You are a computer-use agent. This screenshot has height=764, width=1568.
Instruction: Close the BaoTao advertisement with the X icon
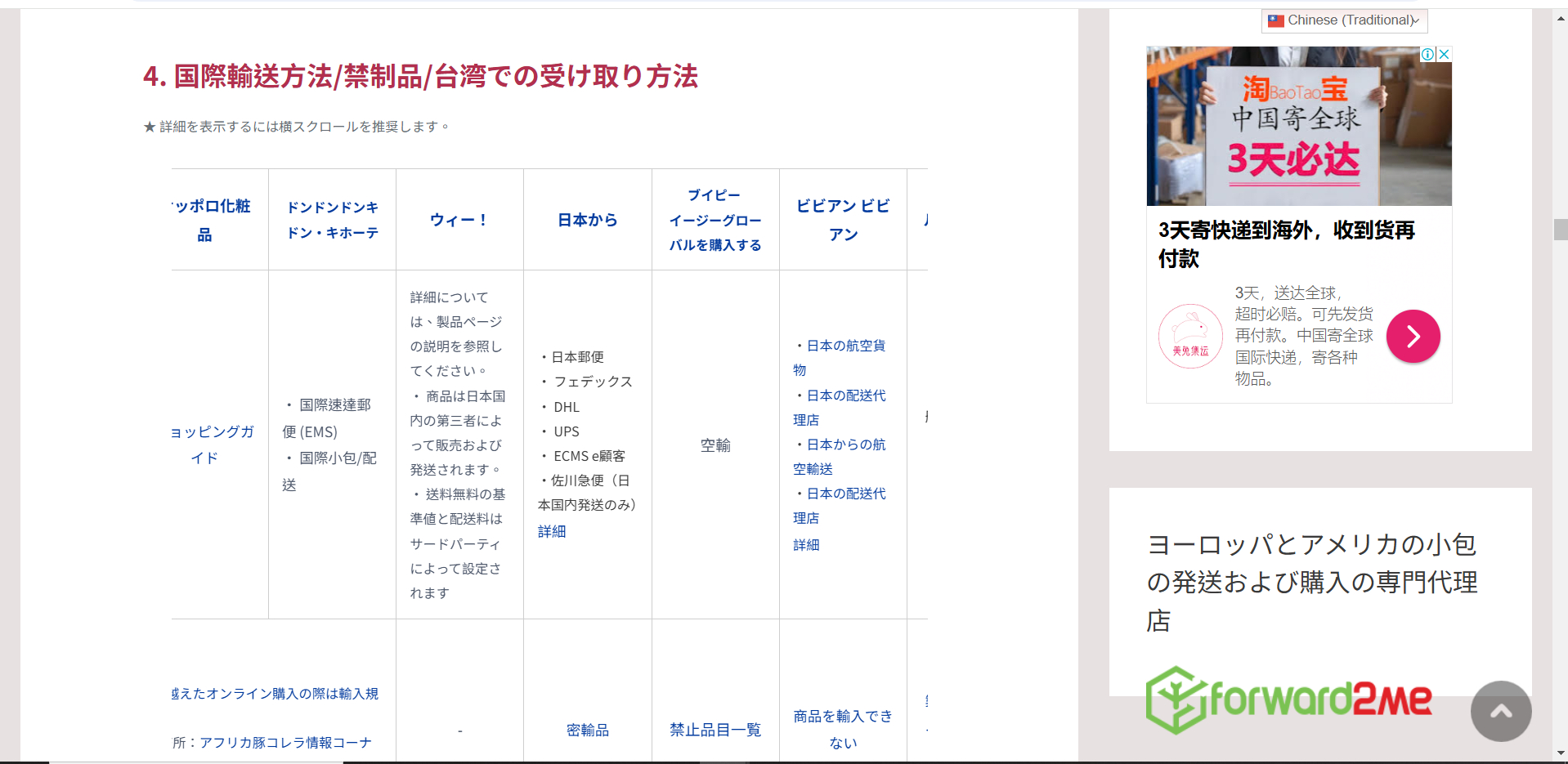(1444, 54)
